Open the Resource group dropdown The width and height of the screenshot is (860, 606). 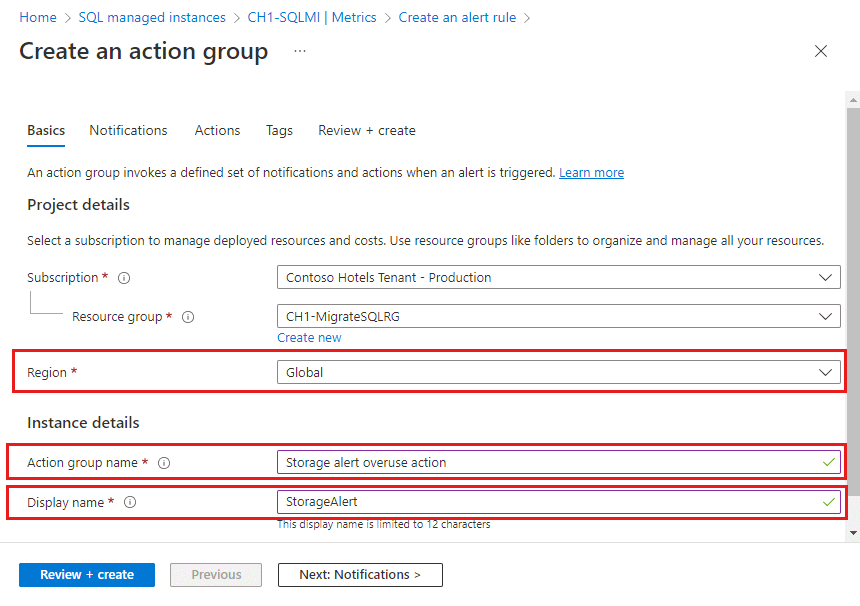(826, 316)
